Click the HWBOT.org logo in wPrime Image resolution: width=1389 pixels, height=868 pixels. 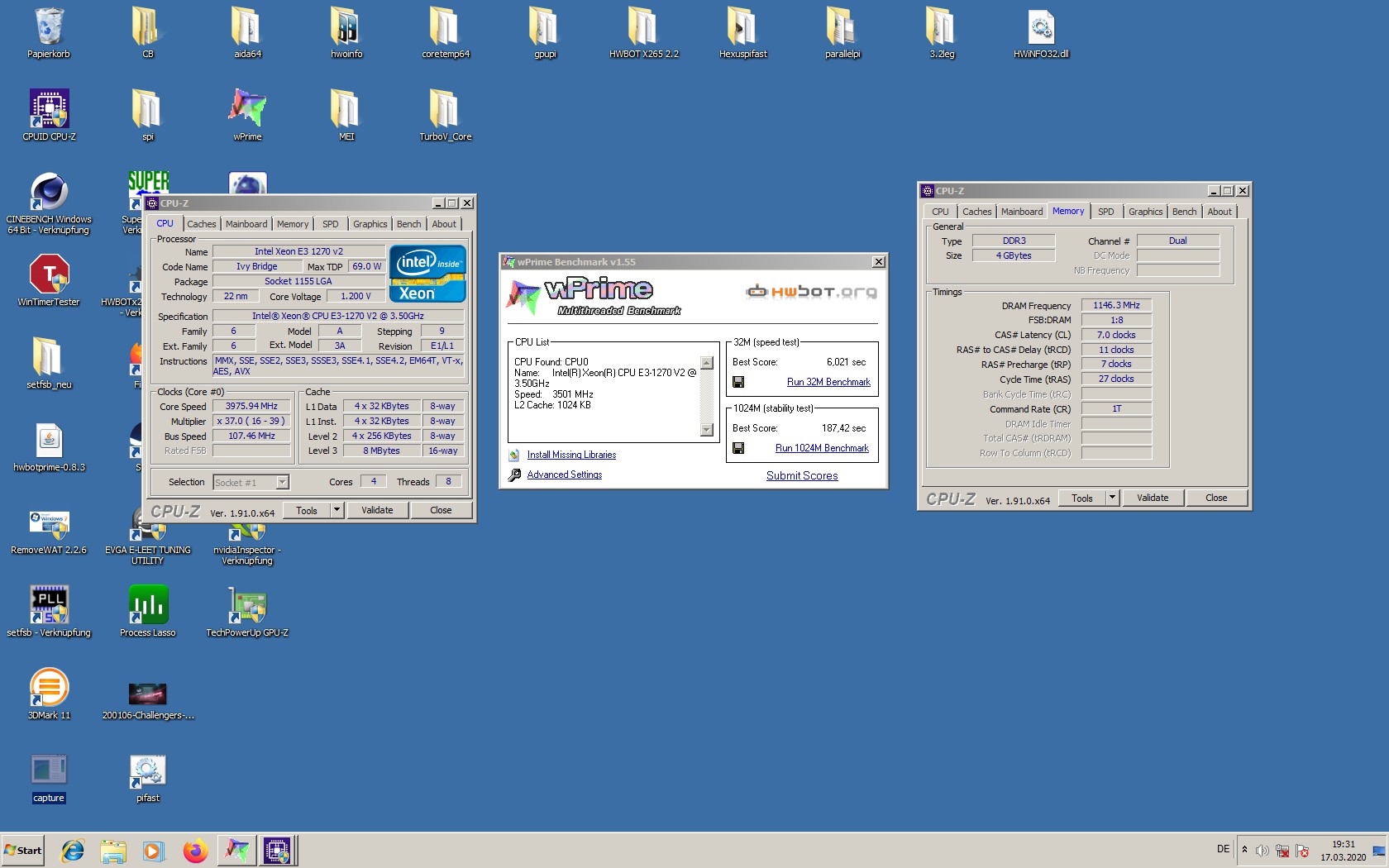811,291
